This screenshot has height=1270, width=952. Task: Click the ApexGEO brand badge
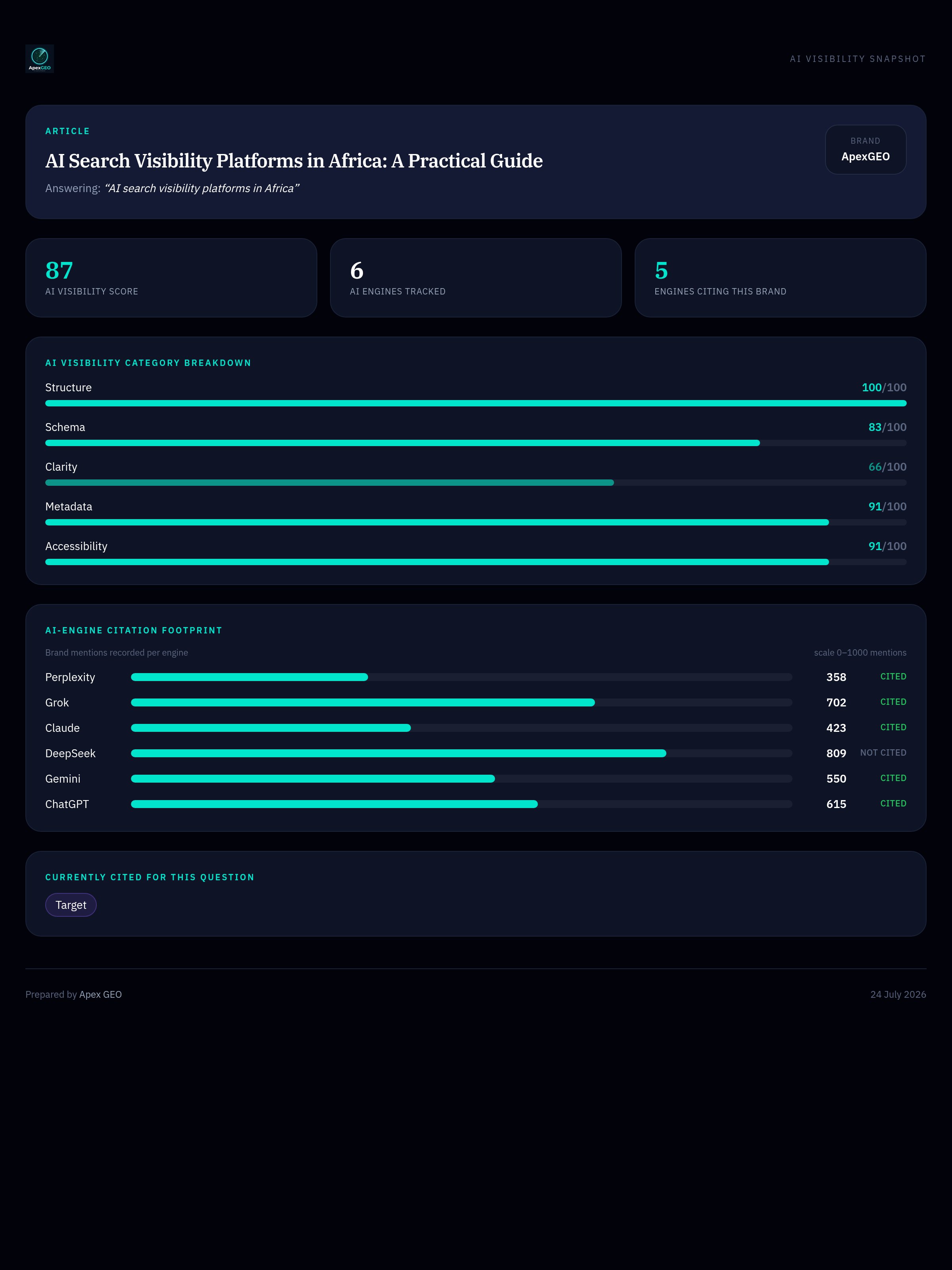point(866,149)
